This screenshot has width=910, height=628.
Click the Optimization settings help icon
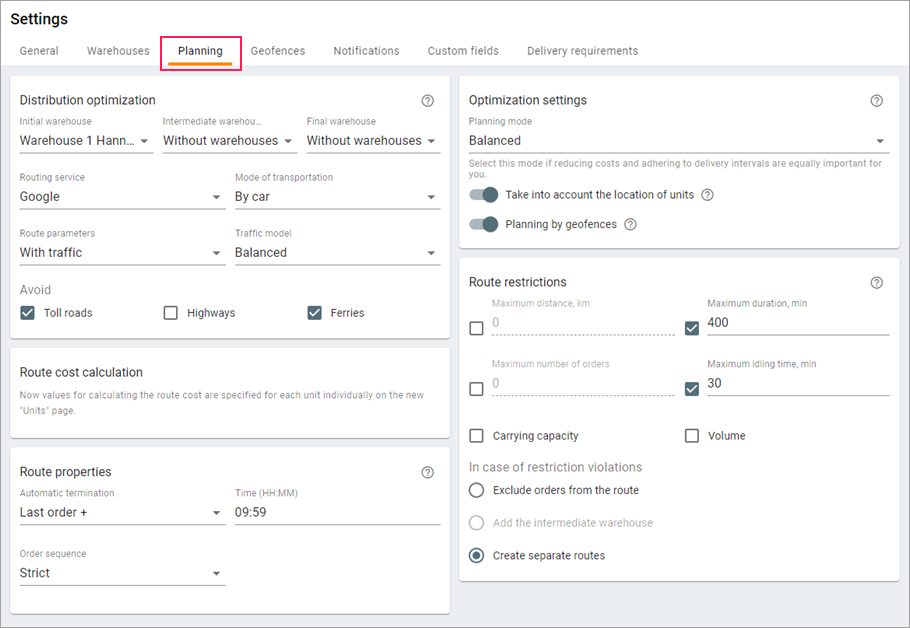(877, 100)
